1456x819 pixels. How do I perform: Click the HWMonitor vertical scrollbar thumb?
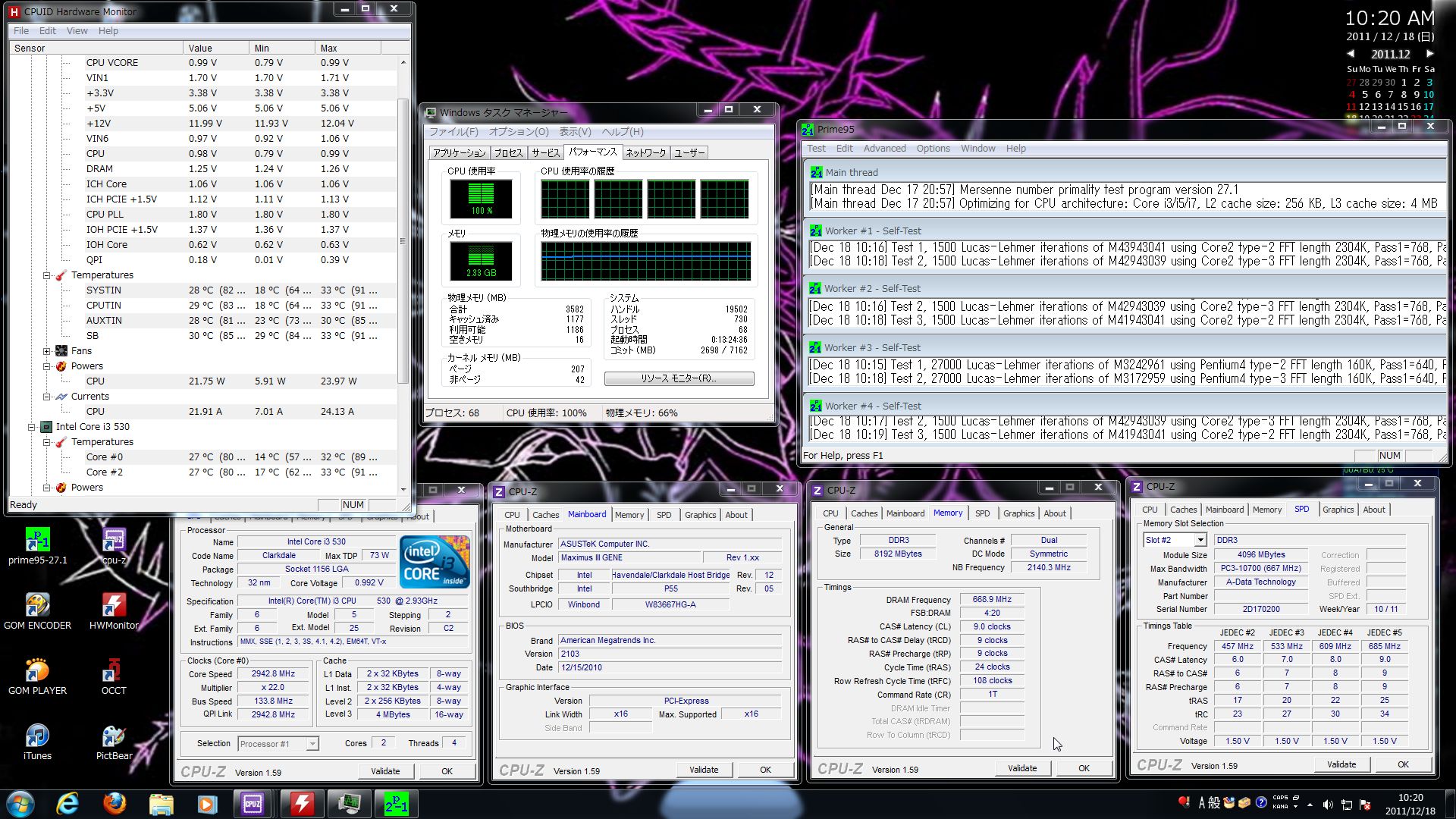[x=403, y=241]
